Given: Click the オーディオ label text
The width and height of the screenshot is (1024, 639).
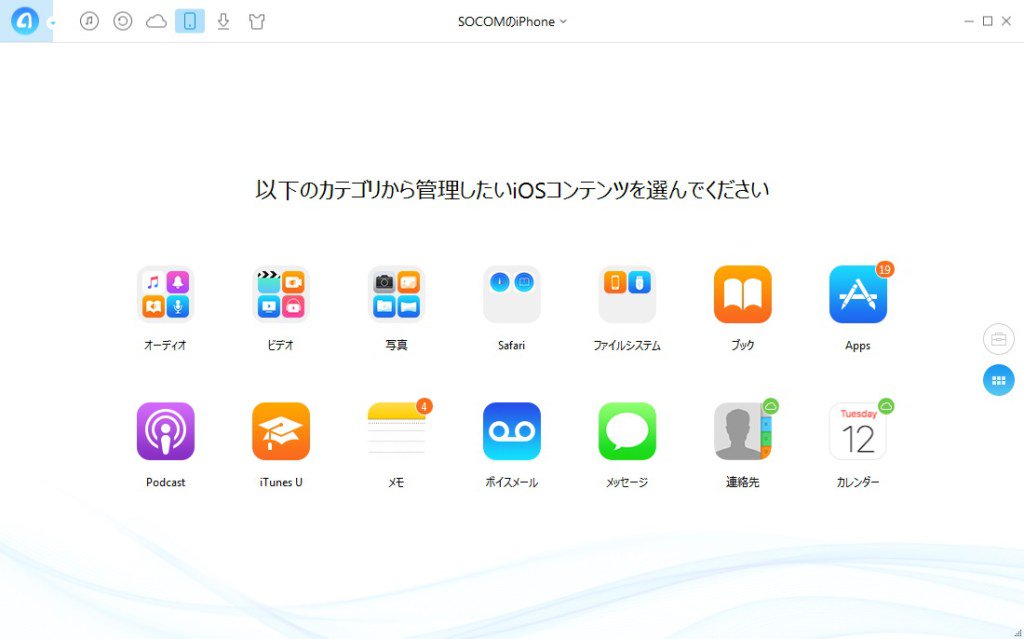Looking at the screenshot, I should pyautogui.click(x=165, y=345).
